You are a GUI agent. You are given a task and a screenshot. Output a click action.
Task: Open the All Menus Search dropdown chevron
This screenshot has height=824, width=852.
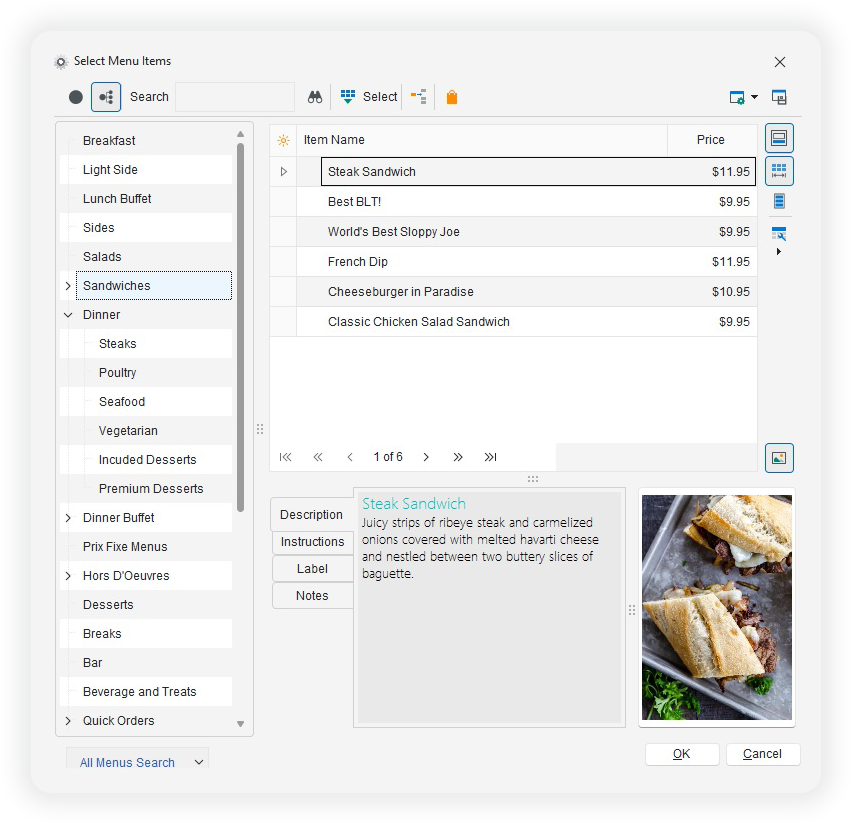click(197, 762)
